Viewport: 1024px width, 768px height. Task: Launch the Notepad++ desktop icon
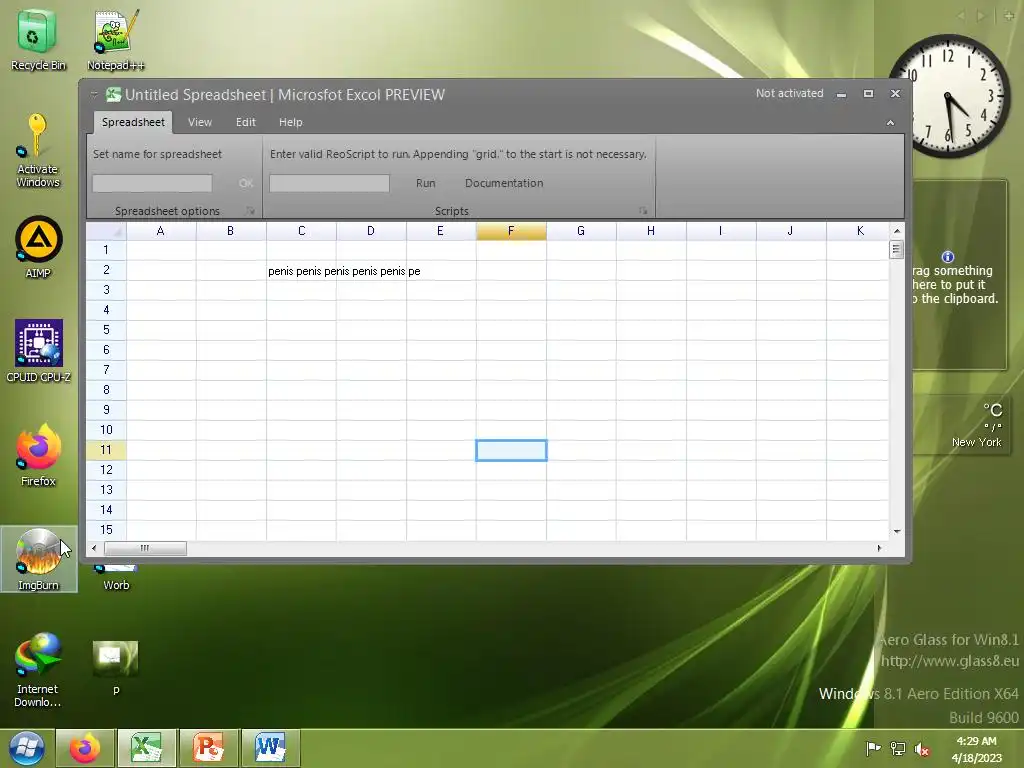tap(116, 39)
